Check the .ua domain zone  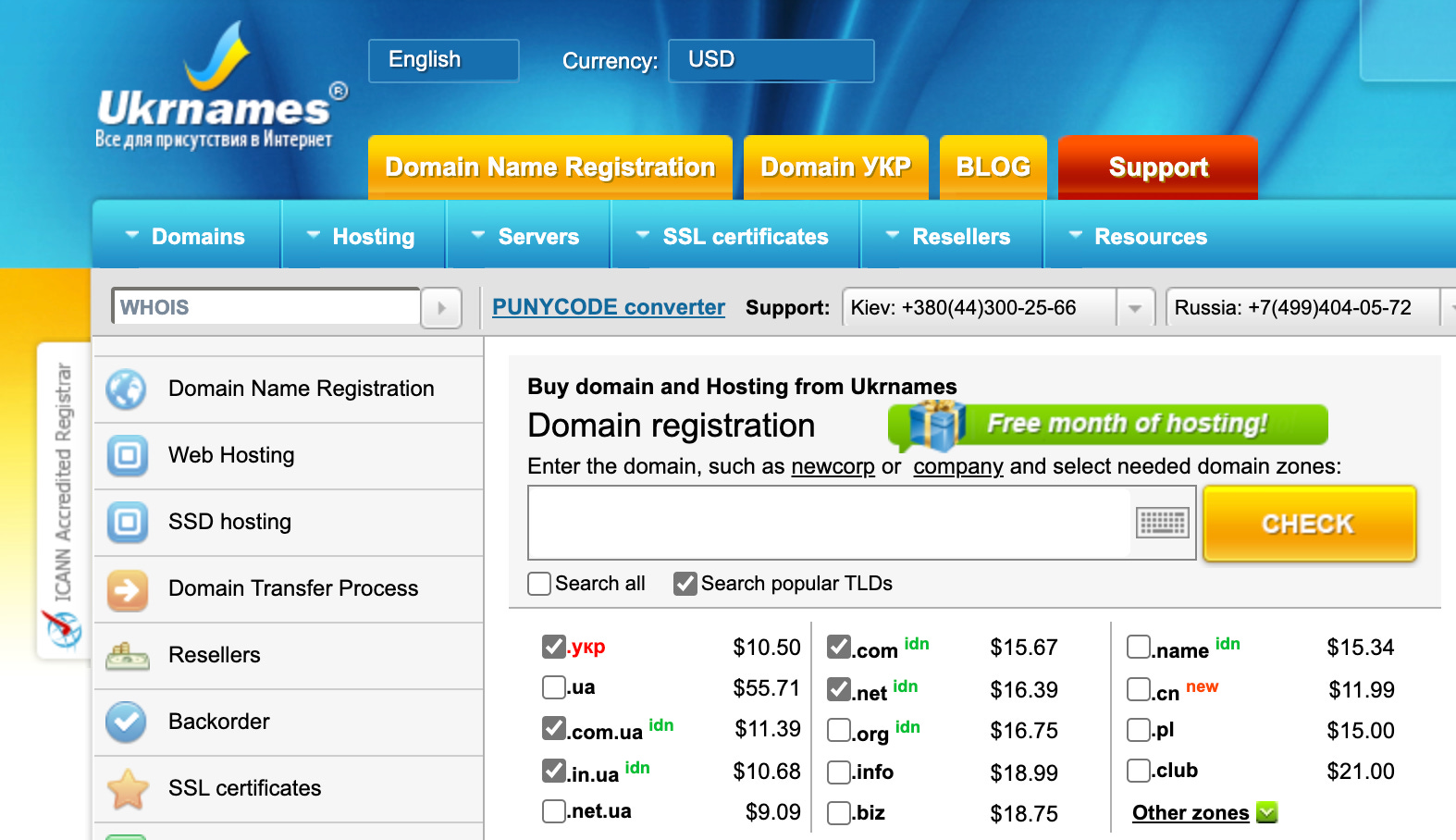point(554,687)
